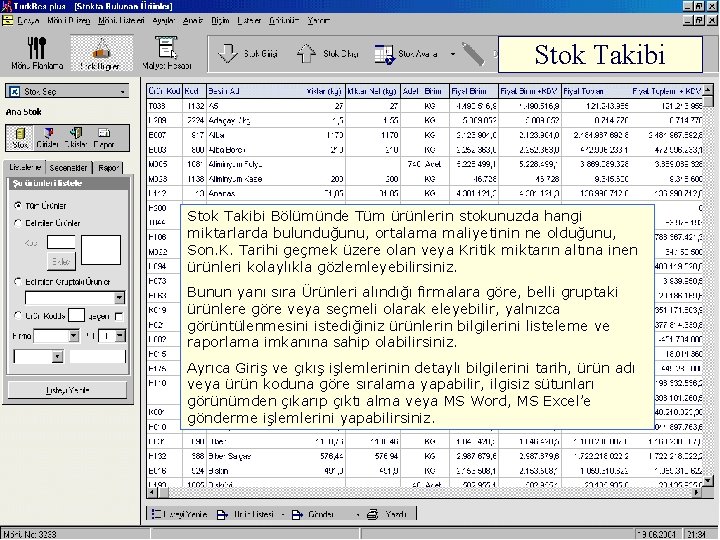The image size is (720, 540).
Task: Toggle the checkbox next to 'geçen'
Action: [x=118, y=316]
